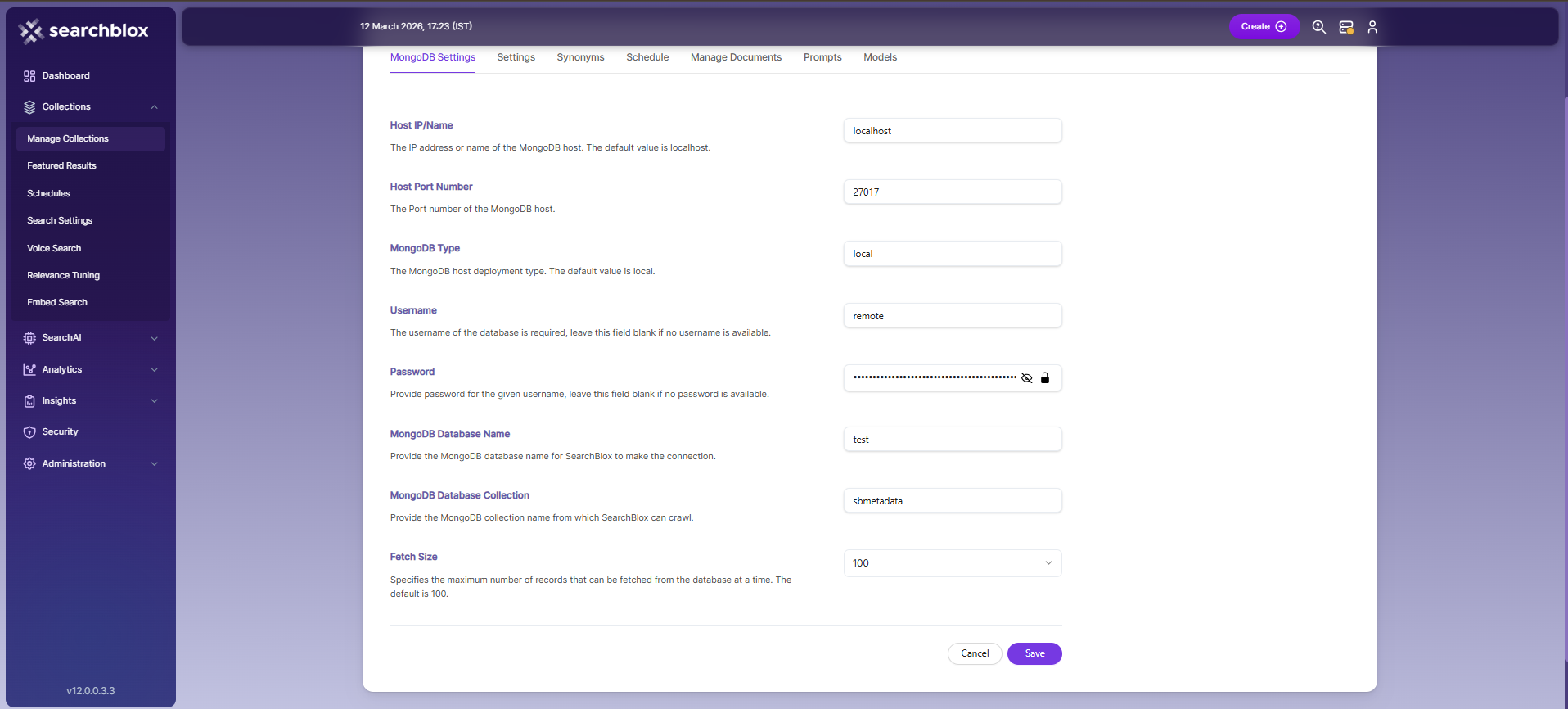Screen dimensions: 1568x709
Task: Open Voice Search in sidebar
Action: [x=54, y=249]
